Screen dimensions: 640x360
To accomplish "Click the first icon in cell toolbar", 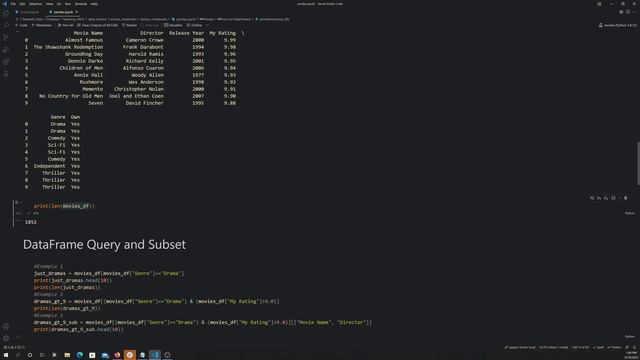I will (592, 198).
